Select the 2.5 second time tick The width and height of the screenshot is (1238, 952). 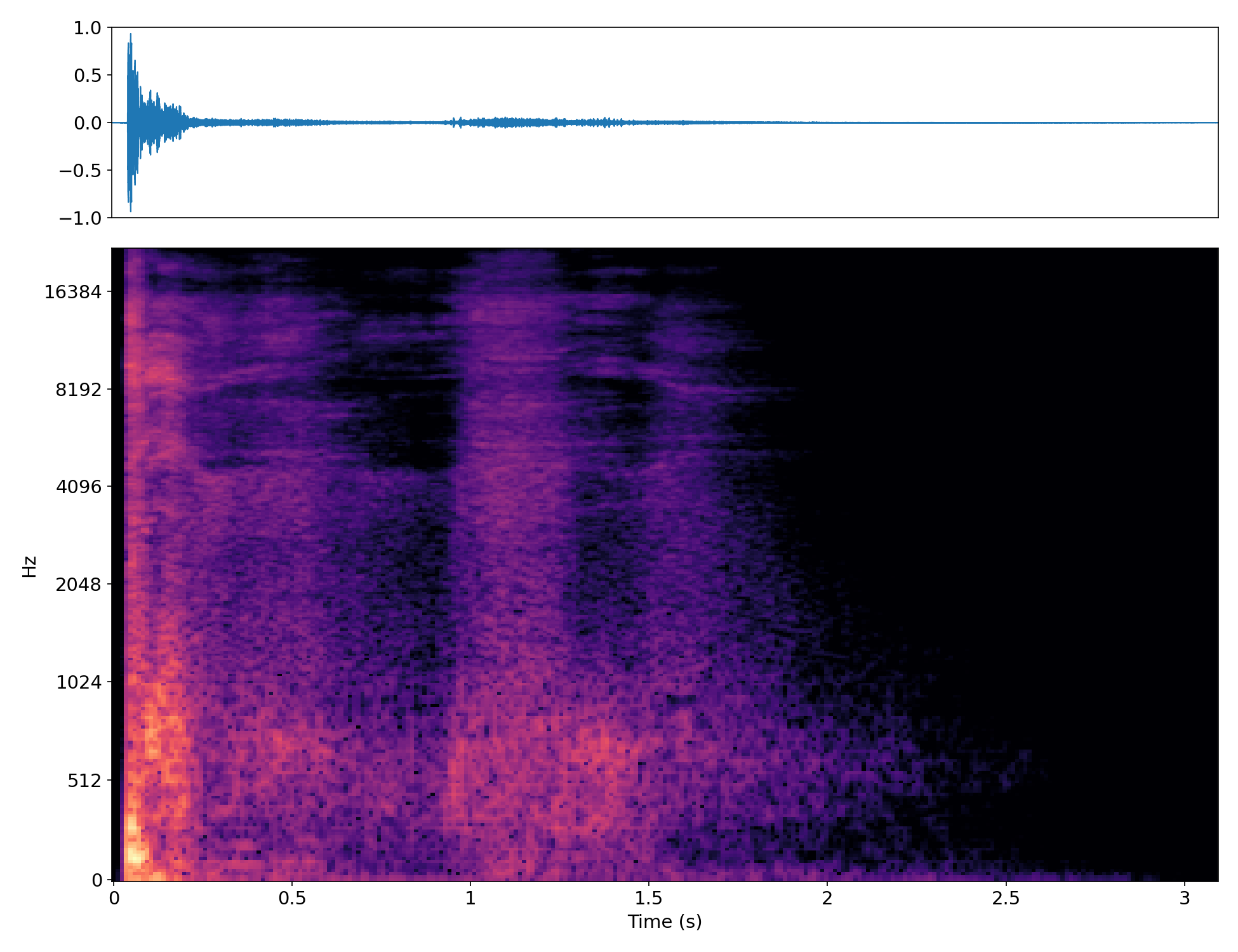point(1006,898)
